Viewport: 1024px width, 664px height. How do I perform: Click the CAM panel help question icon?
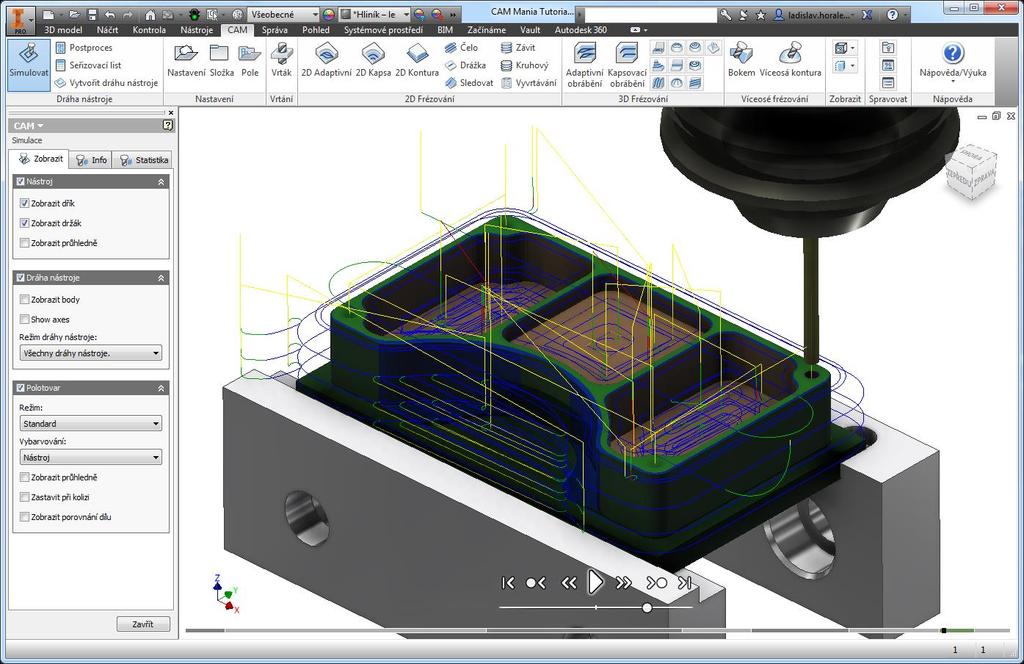168,125
